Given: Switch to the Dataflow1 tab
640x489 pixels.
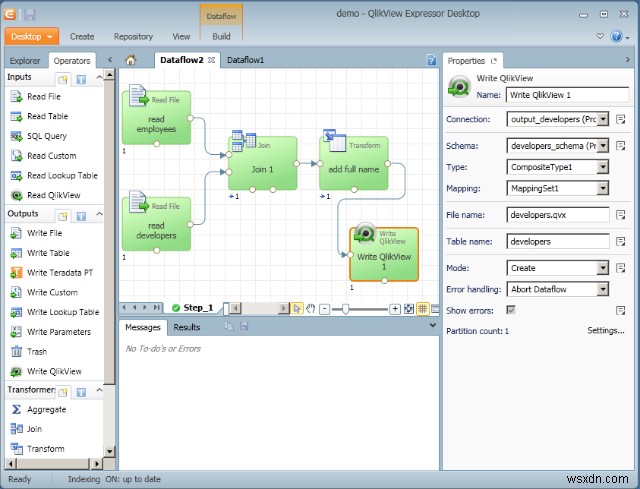Looking at the screenshot, I should coord(245,60).
